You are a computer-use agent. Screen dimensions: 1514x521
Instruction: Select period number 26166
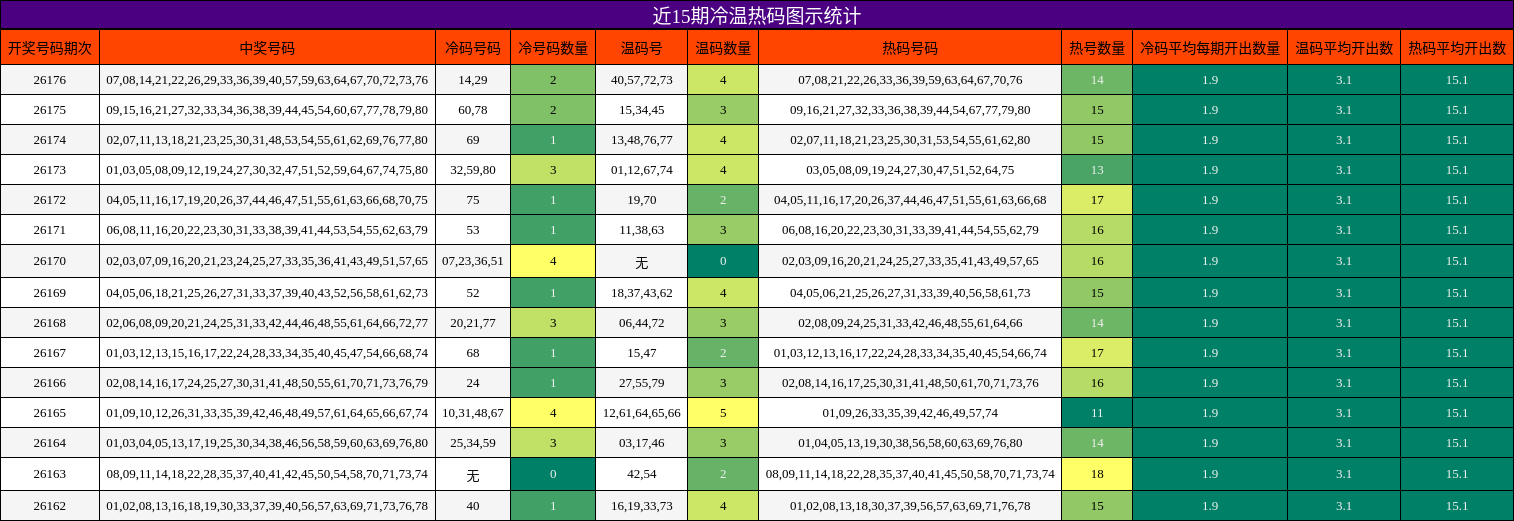click(50, 383)
